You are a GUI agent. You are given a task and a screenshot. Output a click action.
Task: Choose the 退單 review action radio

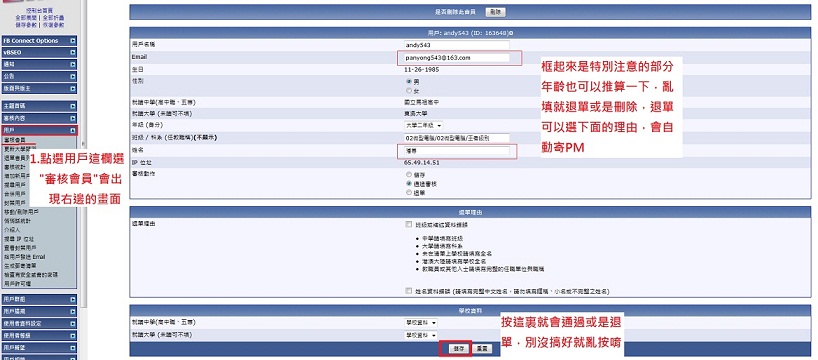point(408,192)
